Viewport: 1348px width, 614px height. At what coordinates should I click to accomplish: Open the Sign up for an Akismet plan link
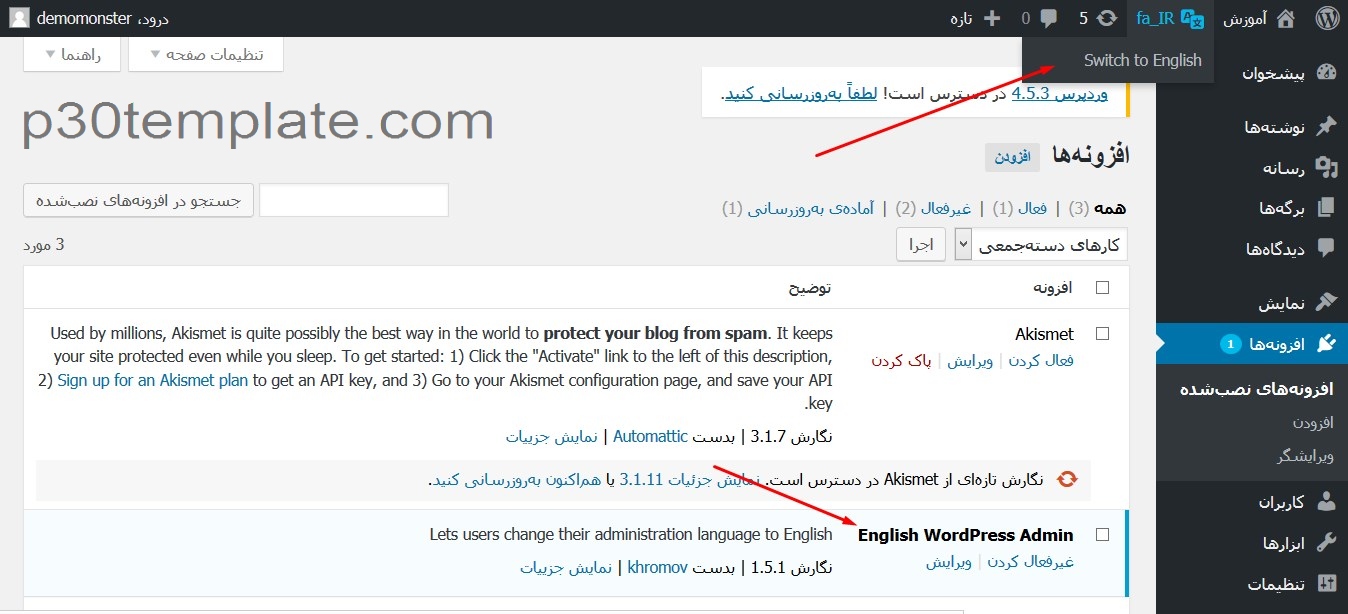[x=153, y=380]
